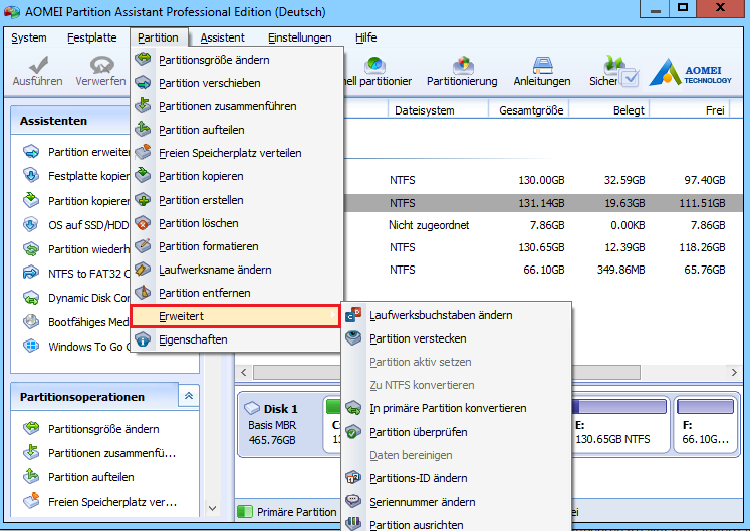The image size is (750, 531).
Task: Click Partition erweitern in the Assistenten list
Action: [x=89, y=152]
